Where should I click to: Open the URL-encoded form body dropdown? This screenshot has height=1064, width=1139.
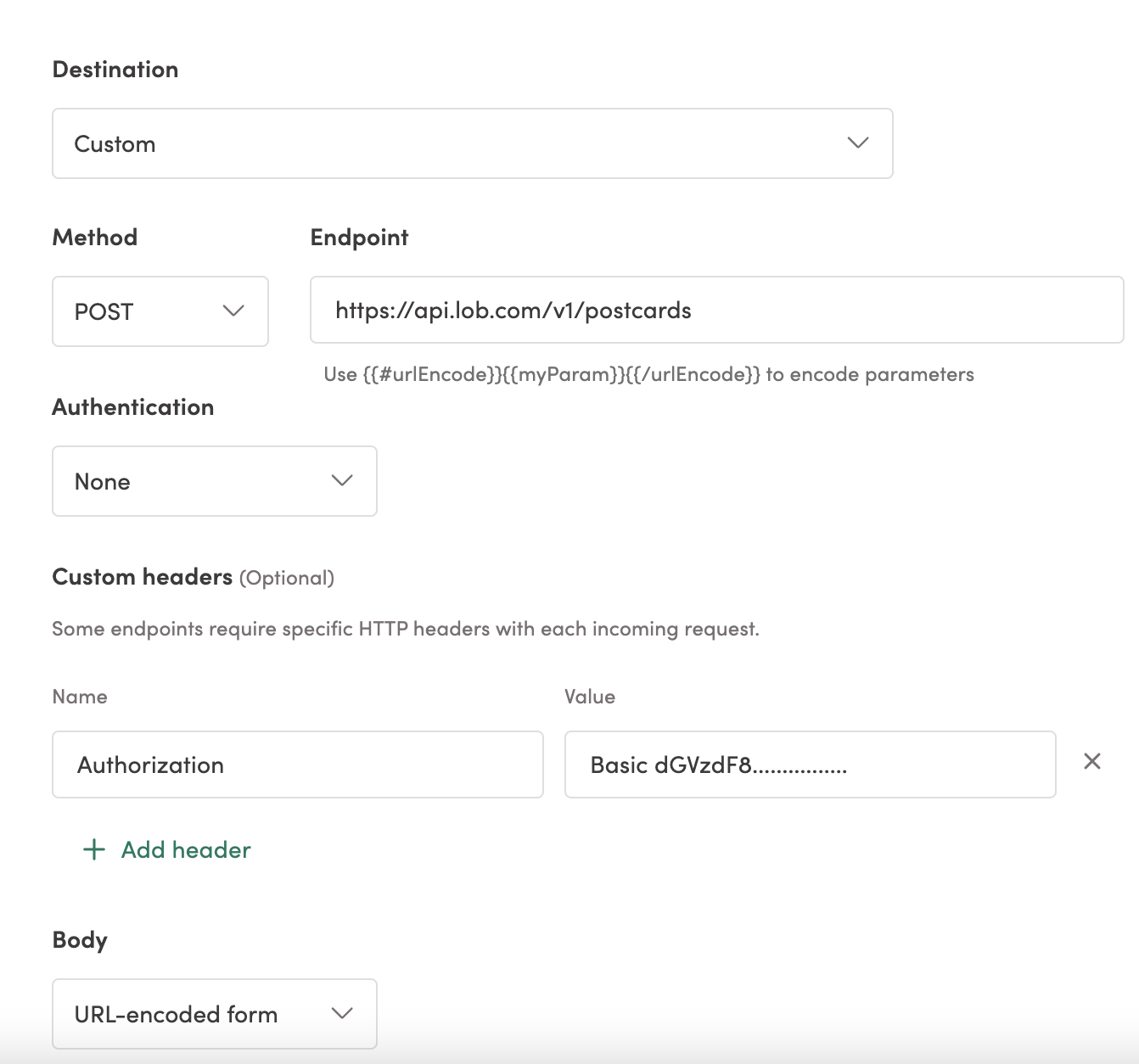pyautogui.click(x=214, y=1013)
